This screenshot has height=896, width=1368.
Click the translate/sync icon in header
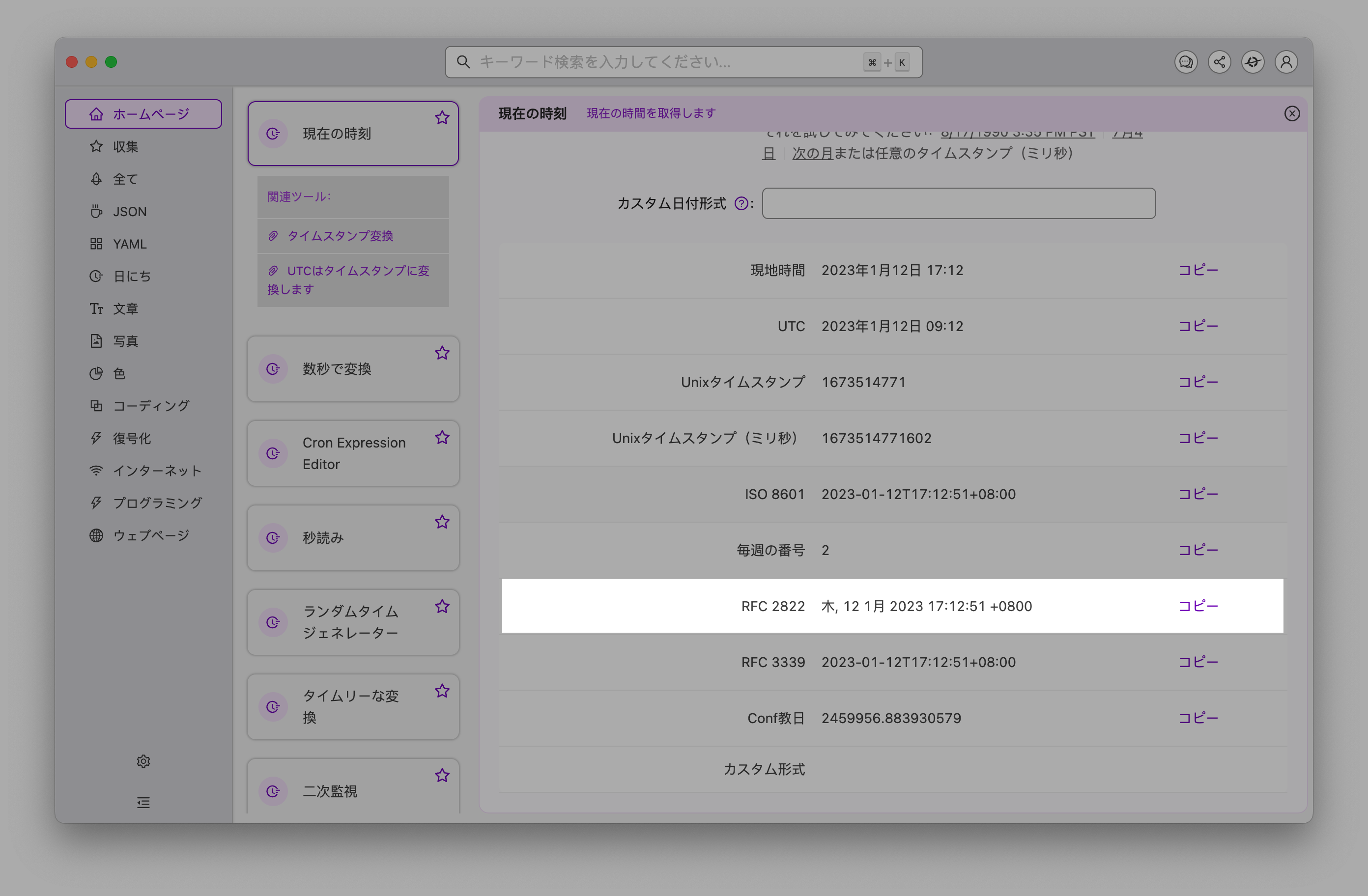1253,62
